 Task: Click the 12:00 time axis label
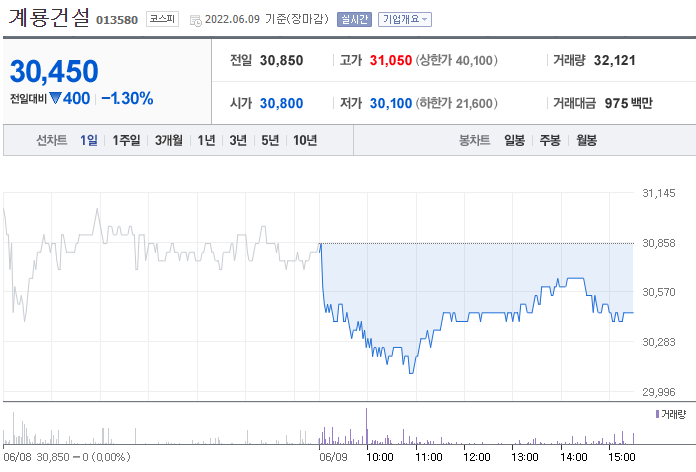point(477,457)
